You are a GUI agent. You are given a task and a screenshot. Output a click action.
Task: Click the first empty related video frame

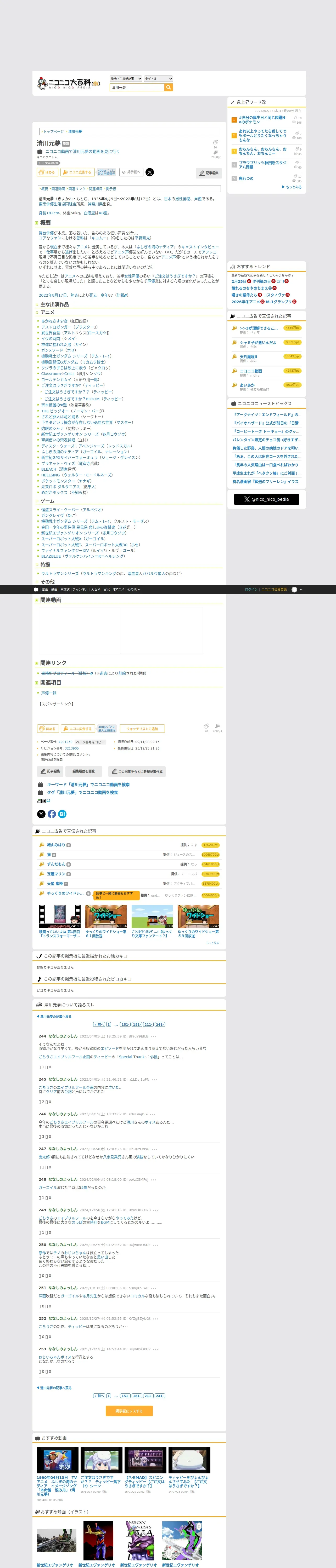tap(79, 631)
